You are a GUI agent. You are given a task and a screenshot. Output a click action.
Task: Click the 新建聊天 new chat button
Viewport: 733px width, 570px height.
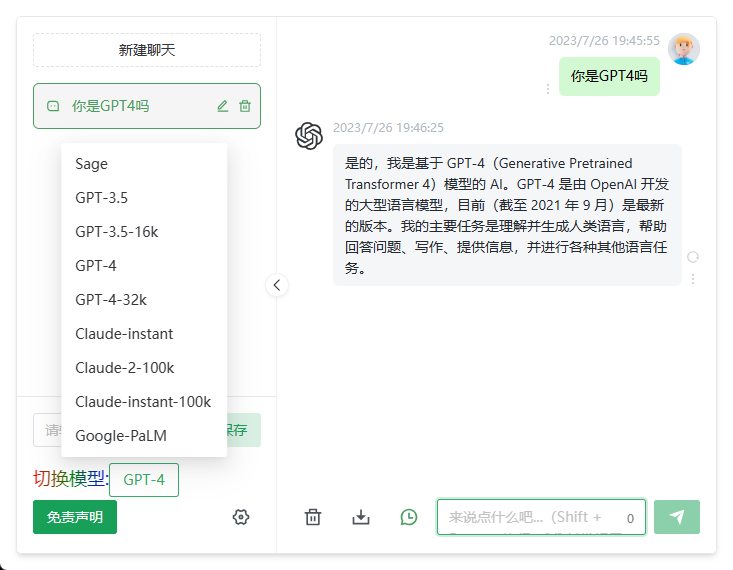147,50
